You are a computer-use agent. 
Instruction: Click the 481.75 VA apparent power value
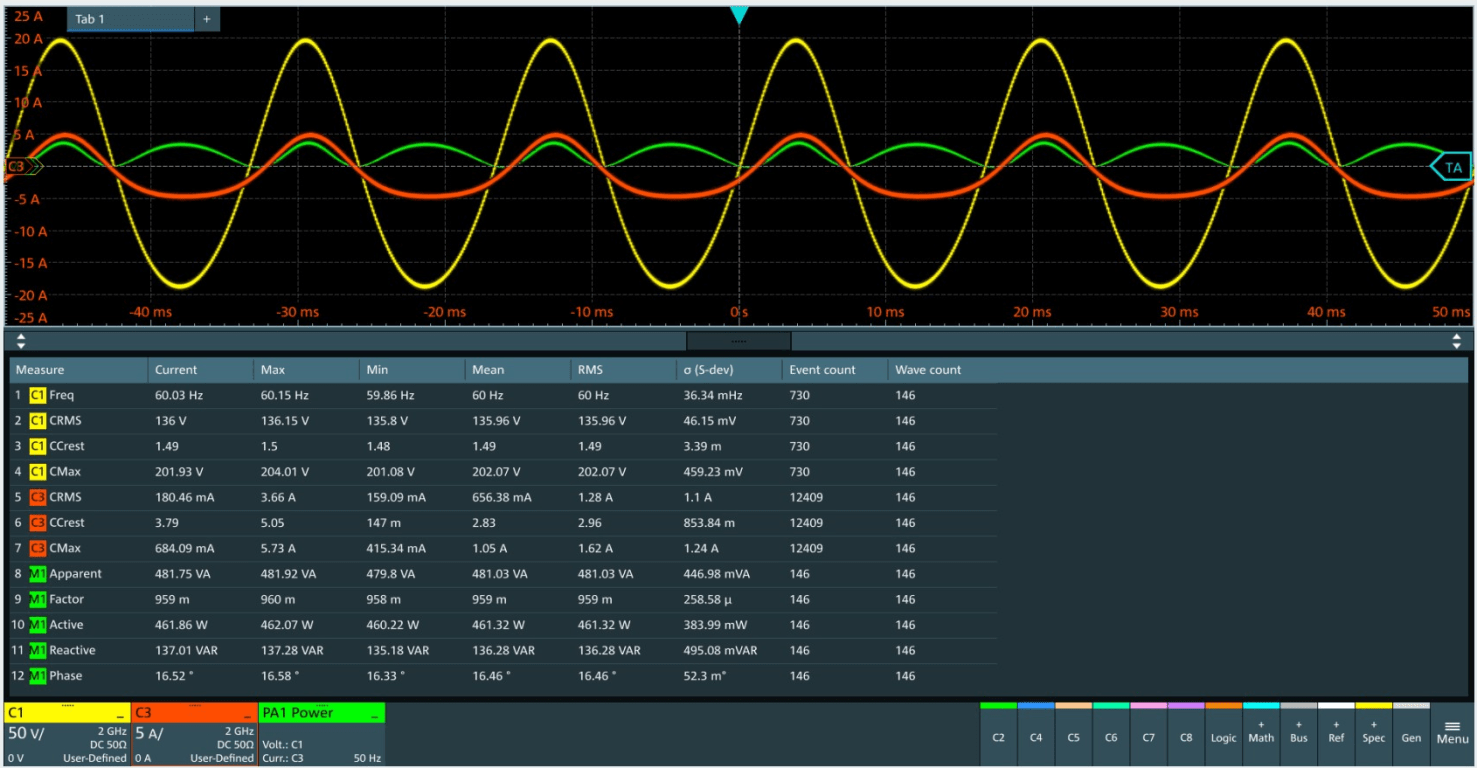[183, 574]
